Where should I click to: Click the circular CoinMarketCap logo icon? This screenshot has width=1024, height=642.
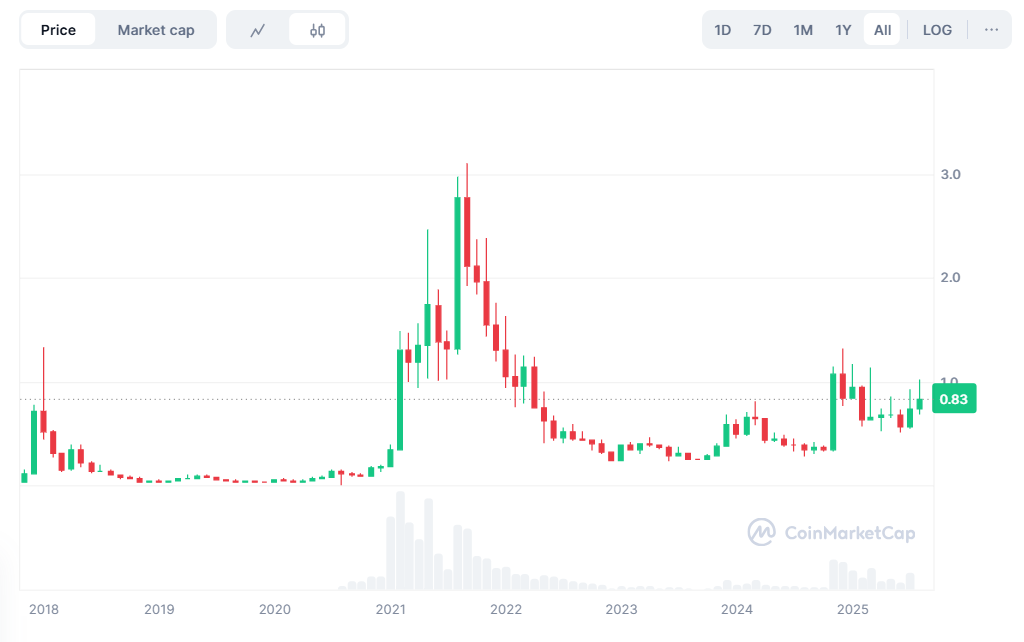coord(761,533)
